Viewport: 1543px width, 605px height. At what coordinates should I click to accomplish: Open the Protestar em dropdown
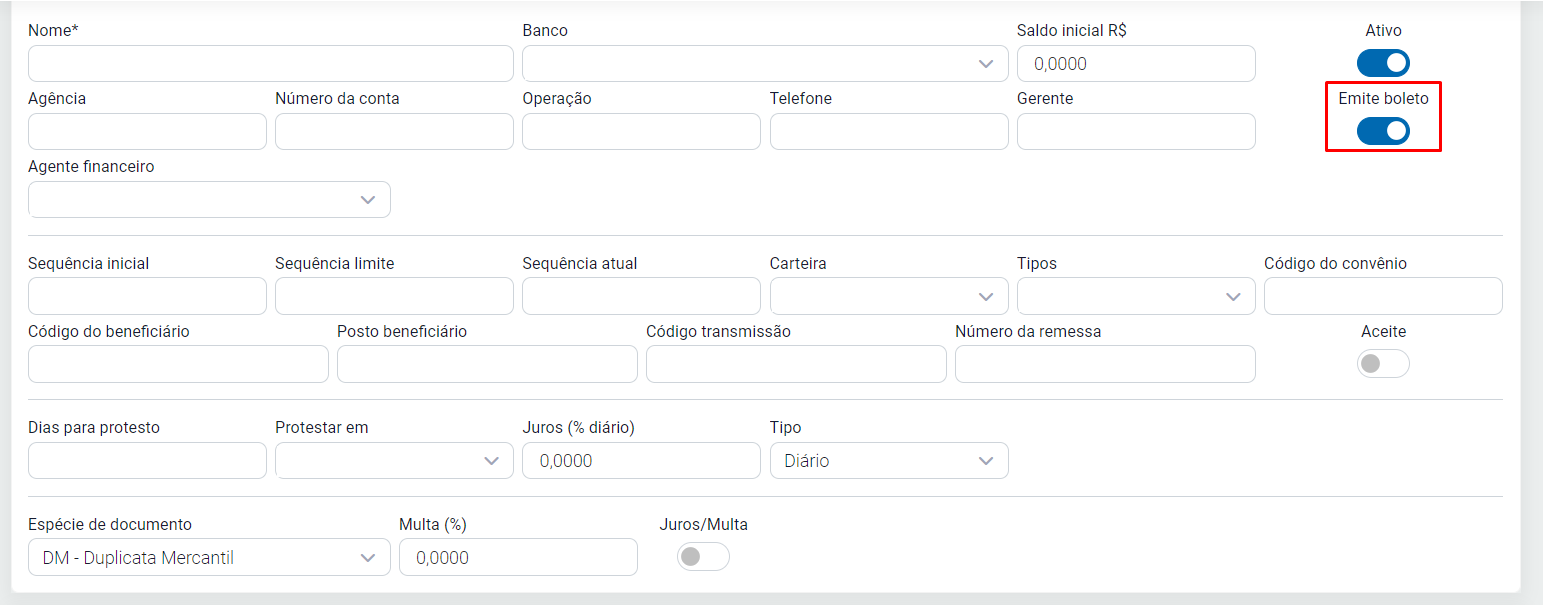tap(394, 461)
